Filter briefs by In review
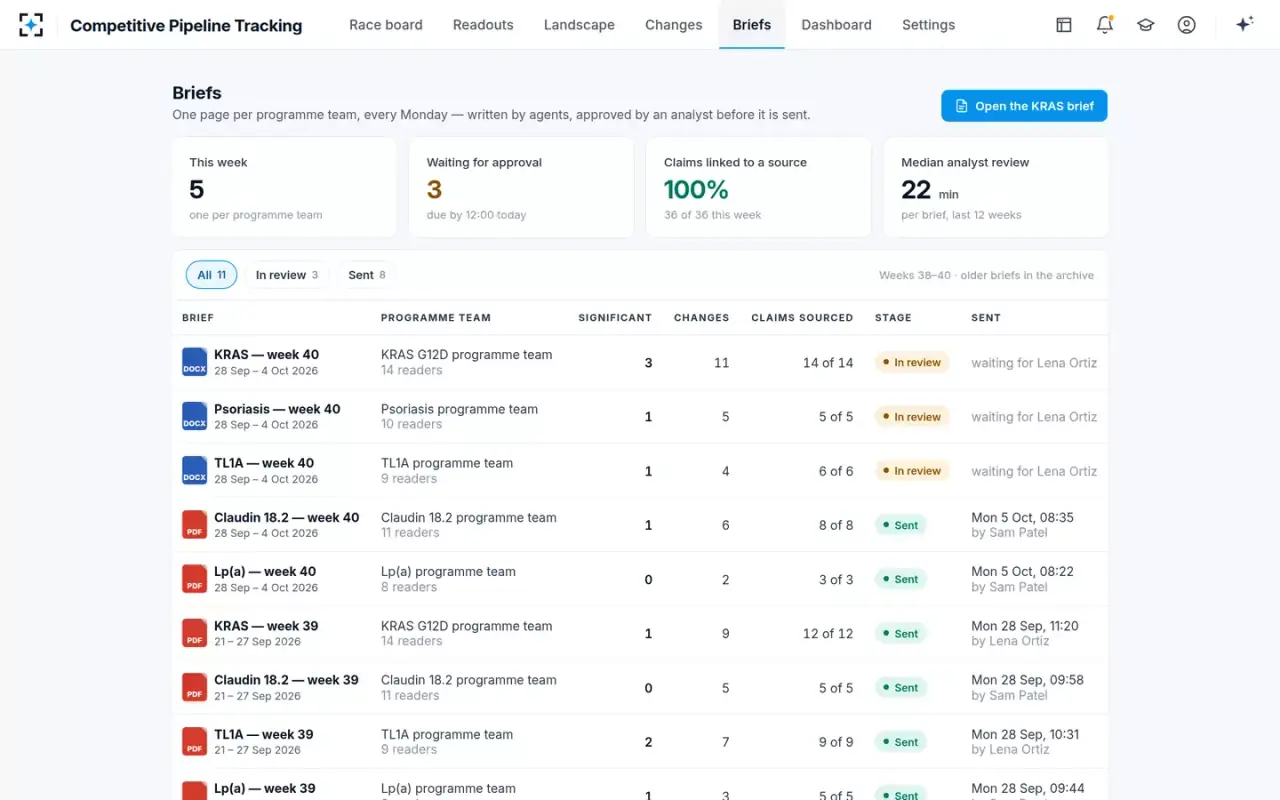 [x=287, y=275]
